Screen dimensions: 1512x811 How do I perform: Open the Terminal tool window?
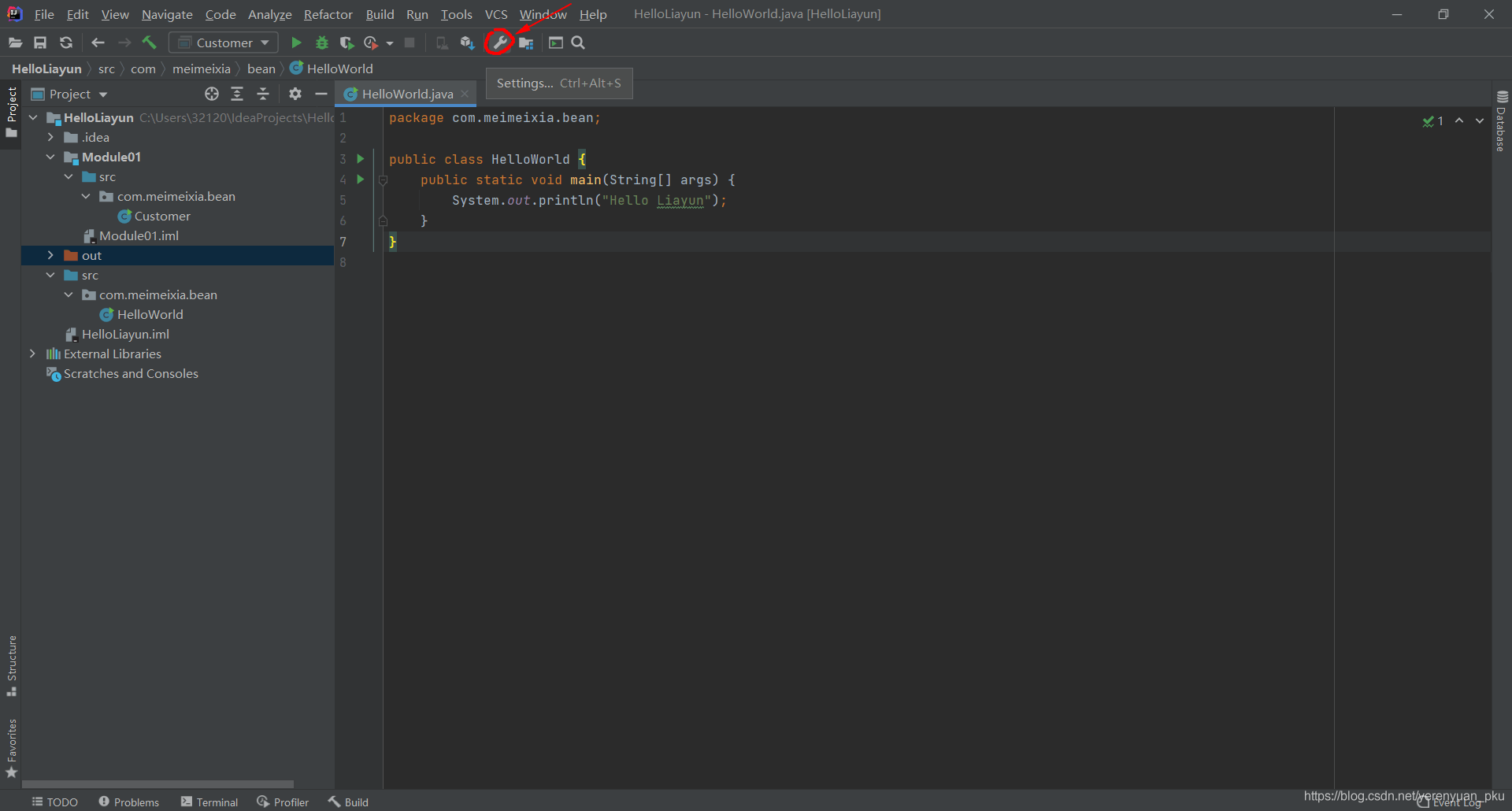pyautogui.click(x=209, y=802)
